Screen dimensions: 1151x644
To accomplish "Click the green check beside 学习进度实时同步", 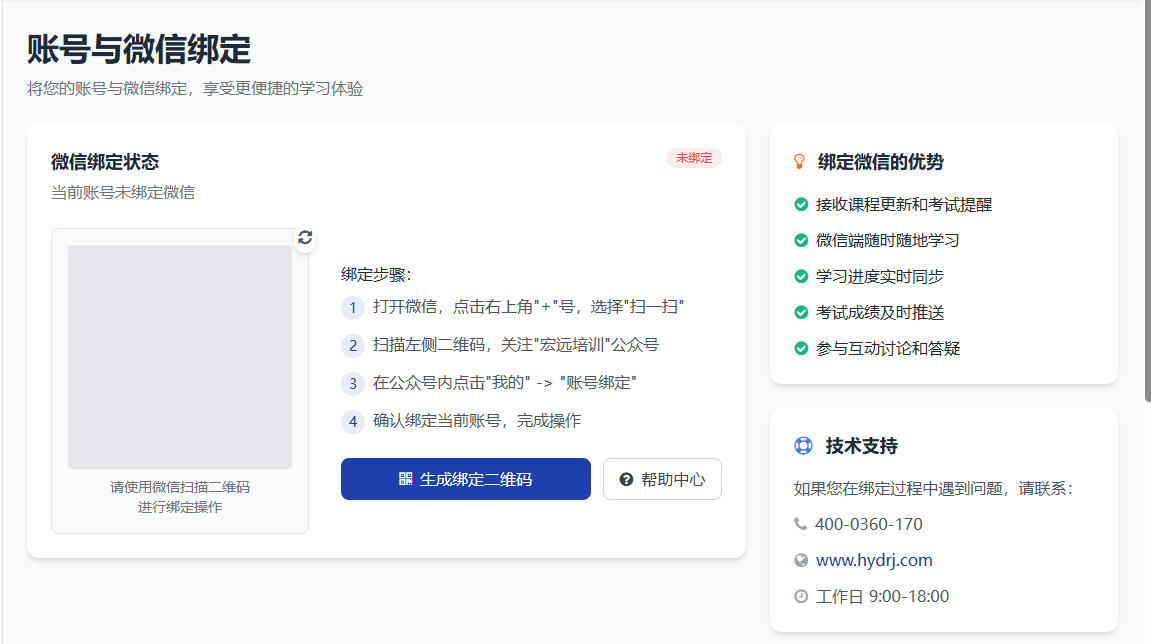I will point(801,276).
